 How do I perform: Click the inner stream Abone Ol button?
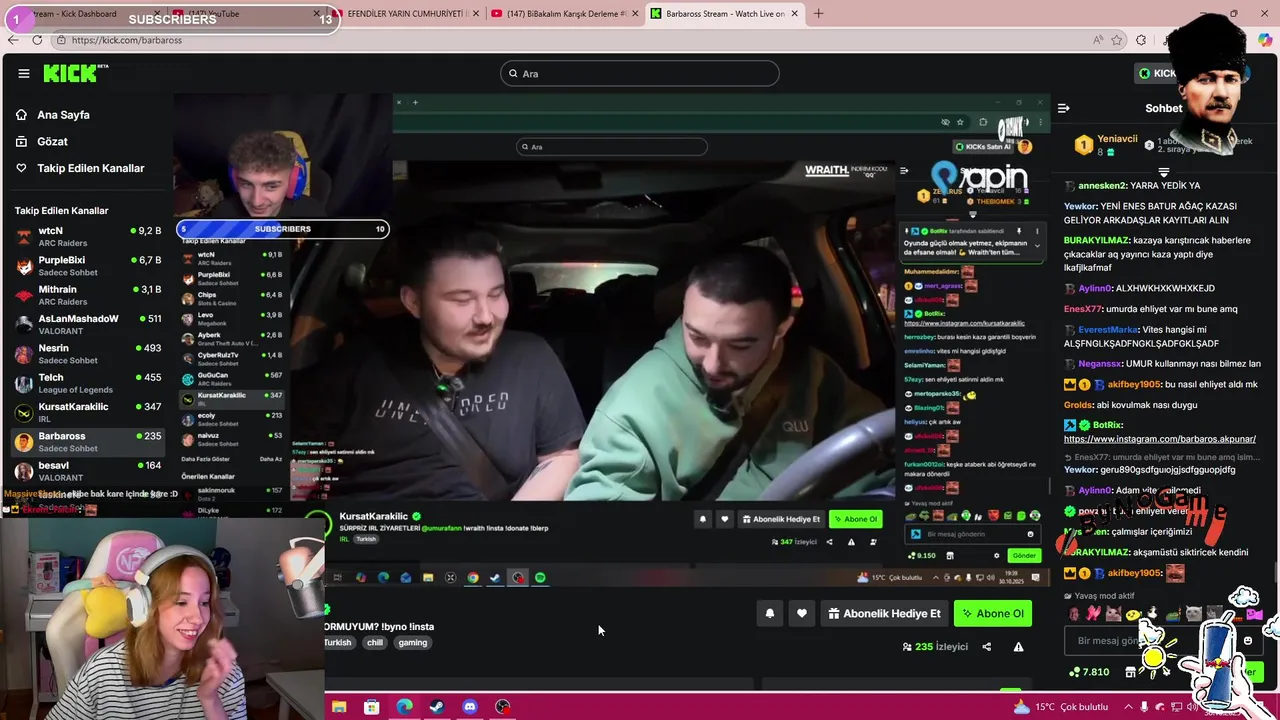pyautogui.click(x=856, y=519)
